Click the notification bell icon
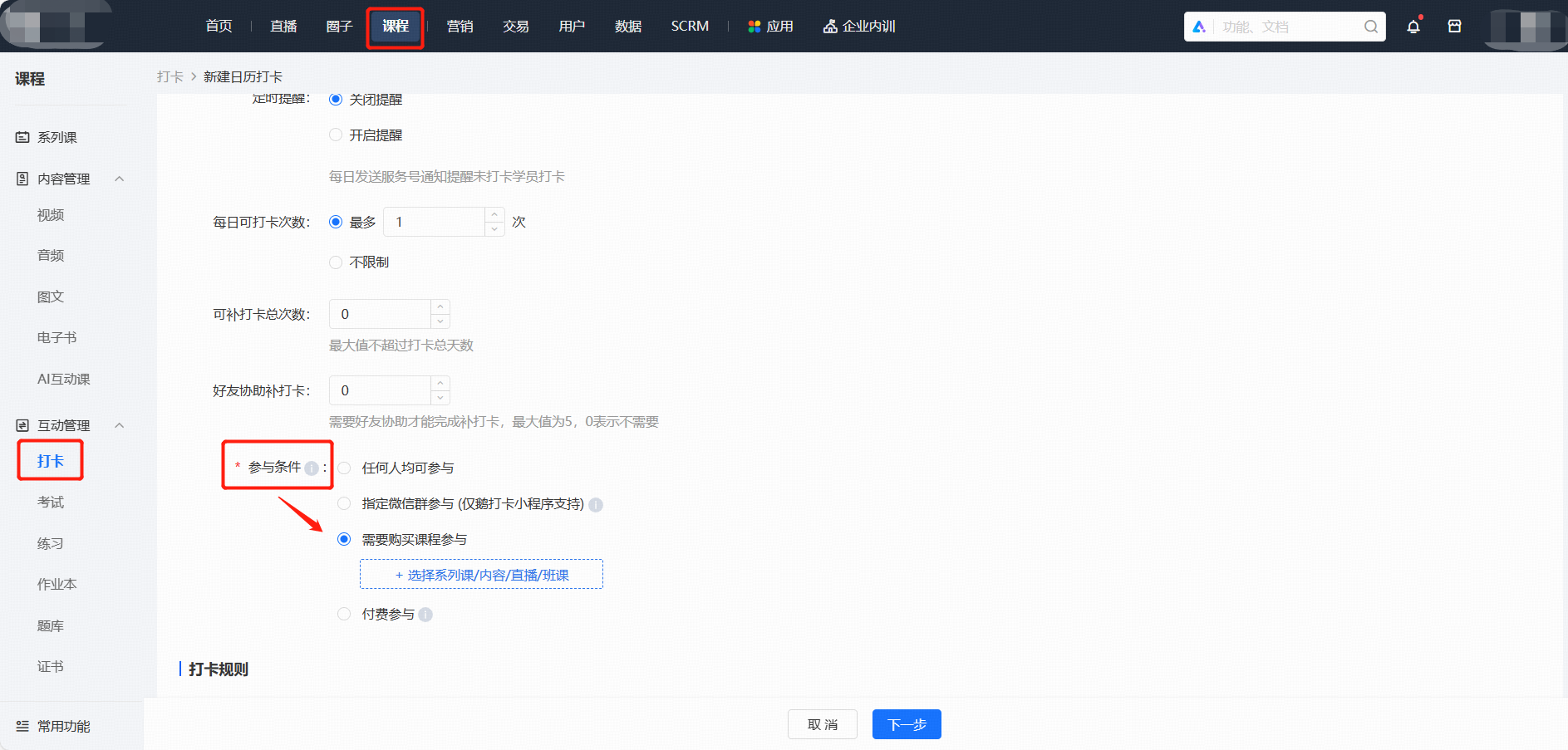Image resolution: width=1568 pixels, height=750 pixels. point(1413,27)
